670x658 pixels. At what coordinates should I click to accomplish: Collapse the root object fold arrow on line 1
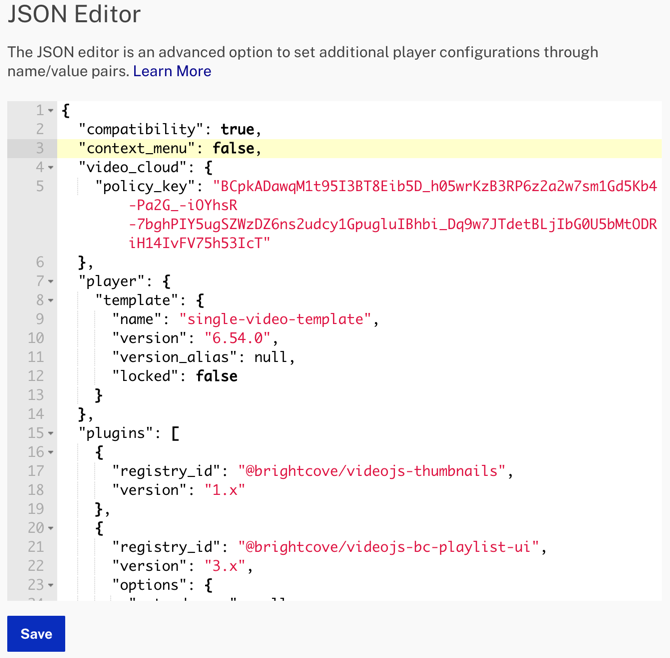pyautogui.click(x=51, y=111)
